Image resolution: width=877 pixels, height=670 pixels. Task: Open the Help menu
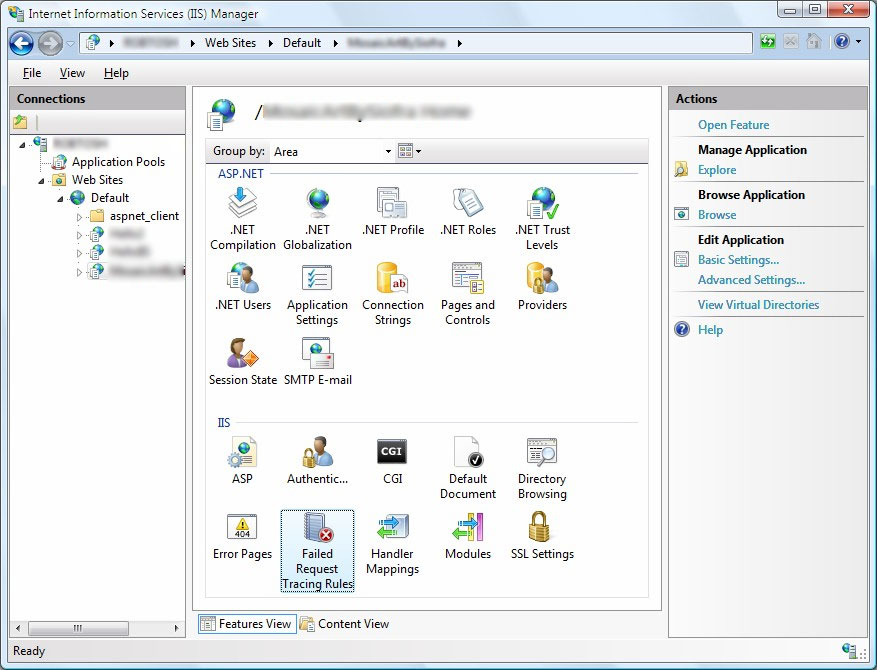tap(116, 73)
